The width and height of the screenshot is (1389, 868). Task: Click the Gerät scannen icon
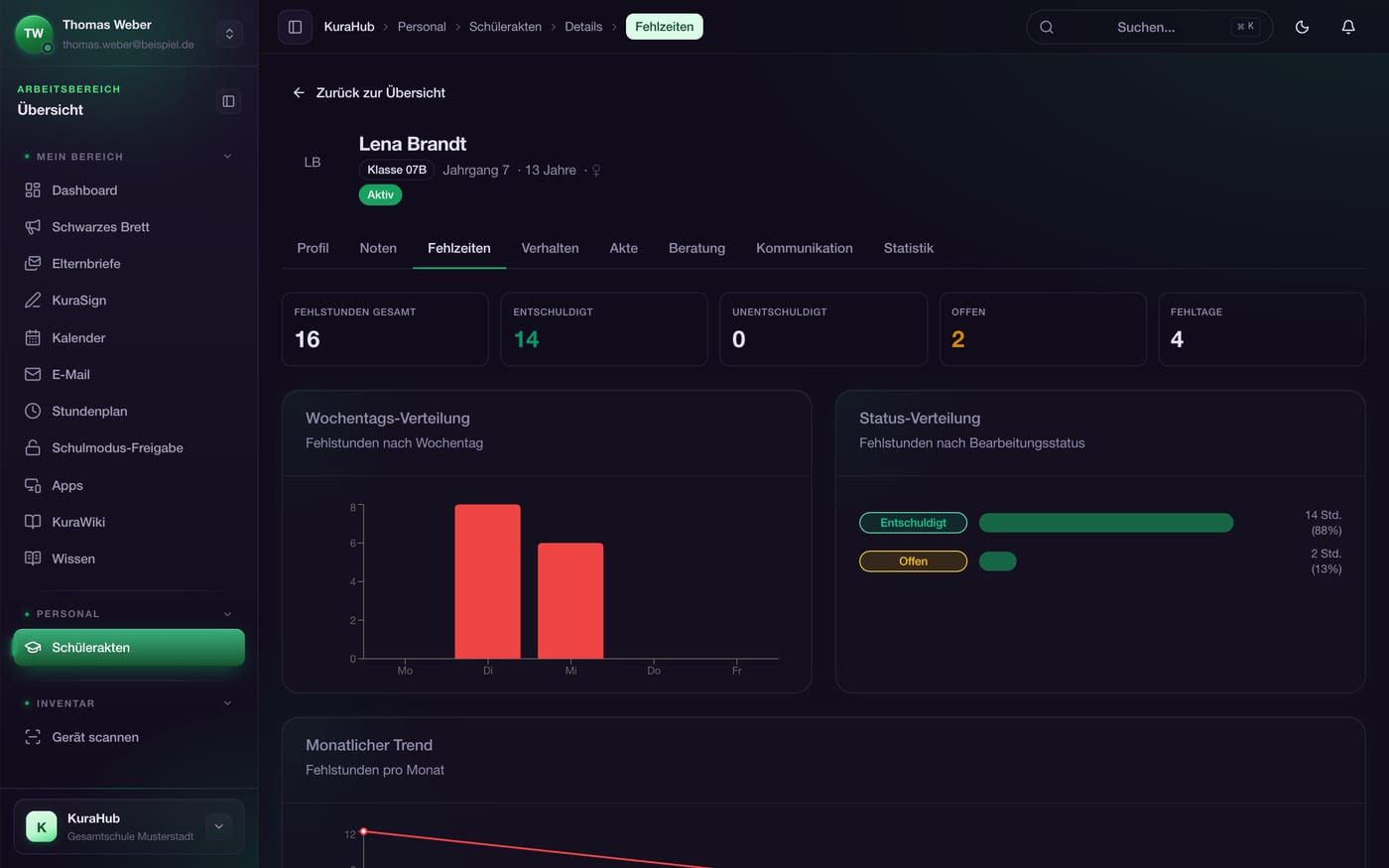tap(33, 737)
